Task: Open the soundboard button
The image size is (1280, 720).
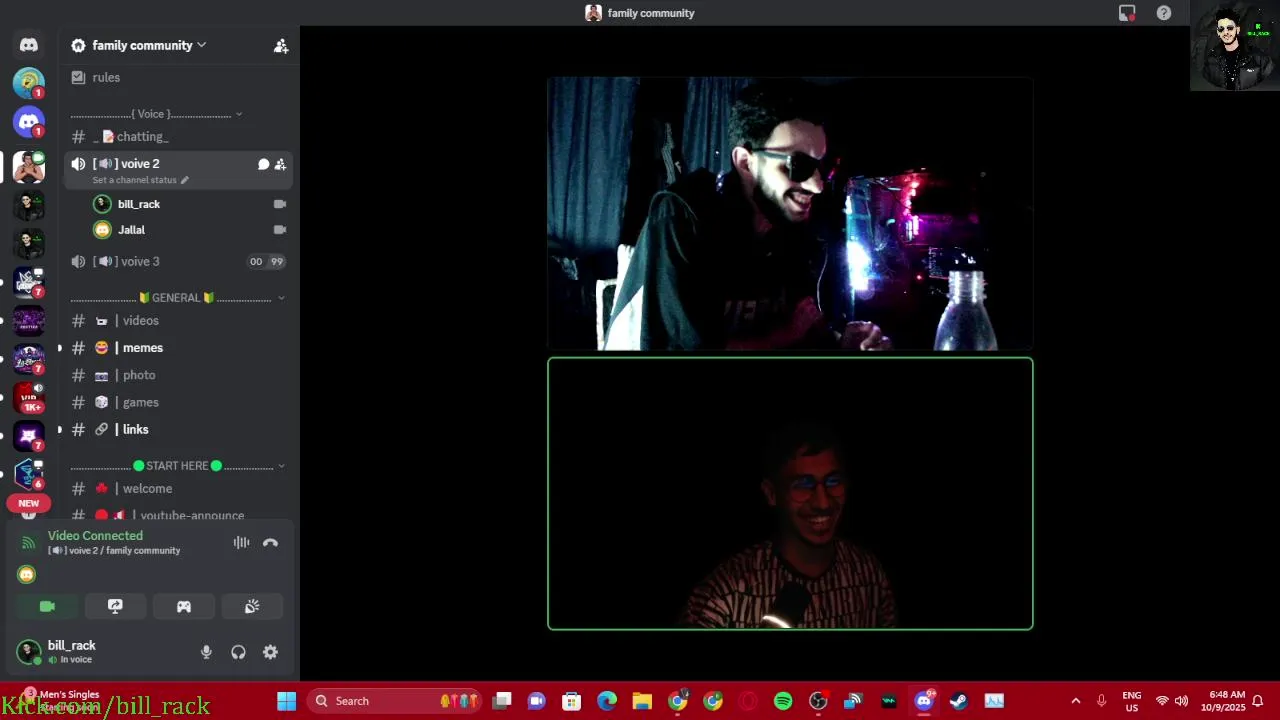Action: click(252, 606)
